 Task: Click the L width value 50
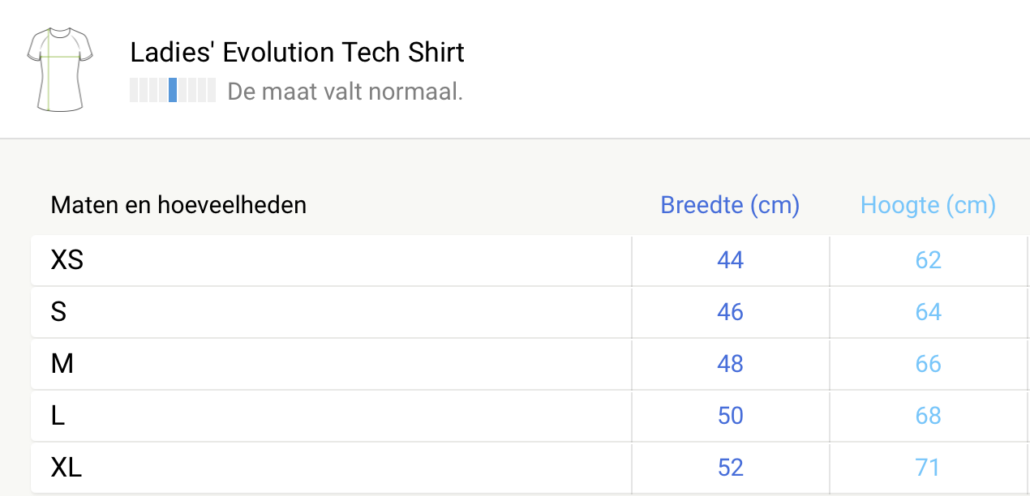730,416
